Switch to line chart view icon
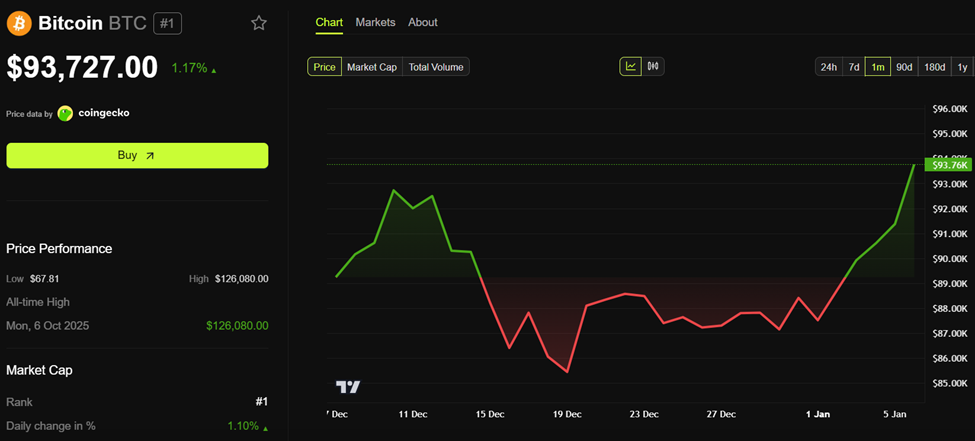975x441 pixels. pyautogui.click(x=630, y=67)
